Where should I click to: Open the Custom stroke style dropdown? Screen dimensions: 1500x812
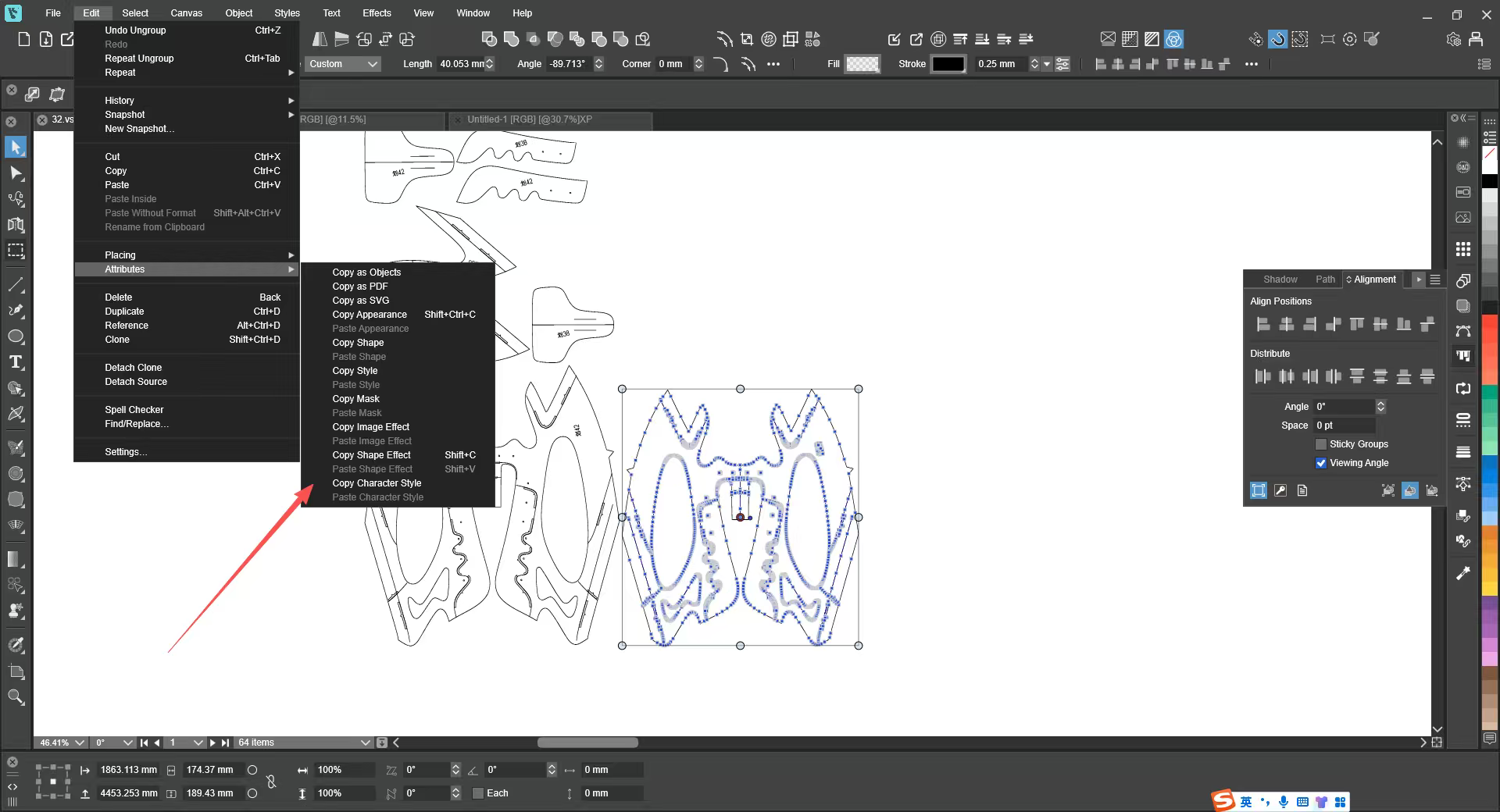342,64
